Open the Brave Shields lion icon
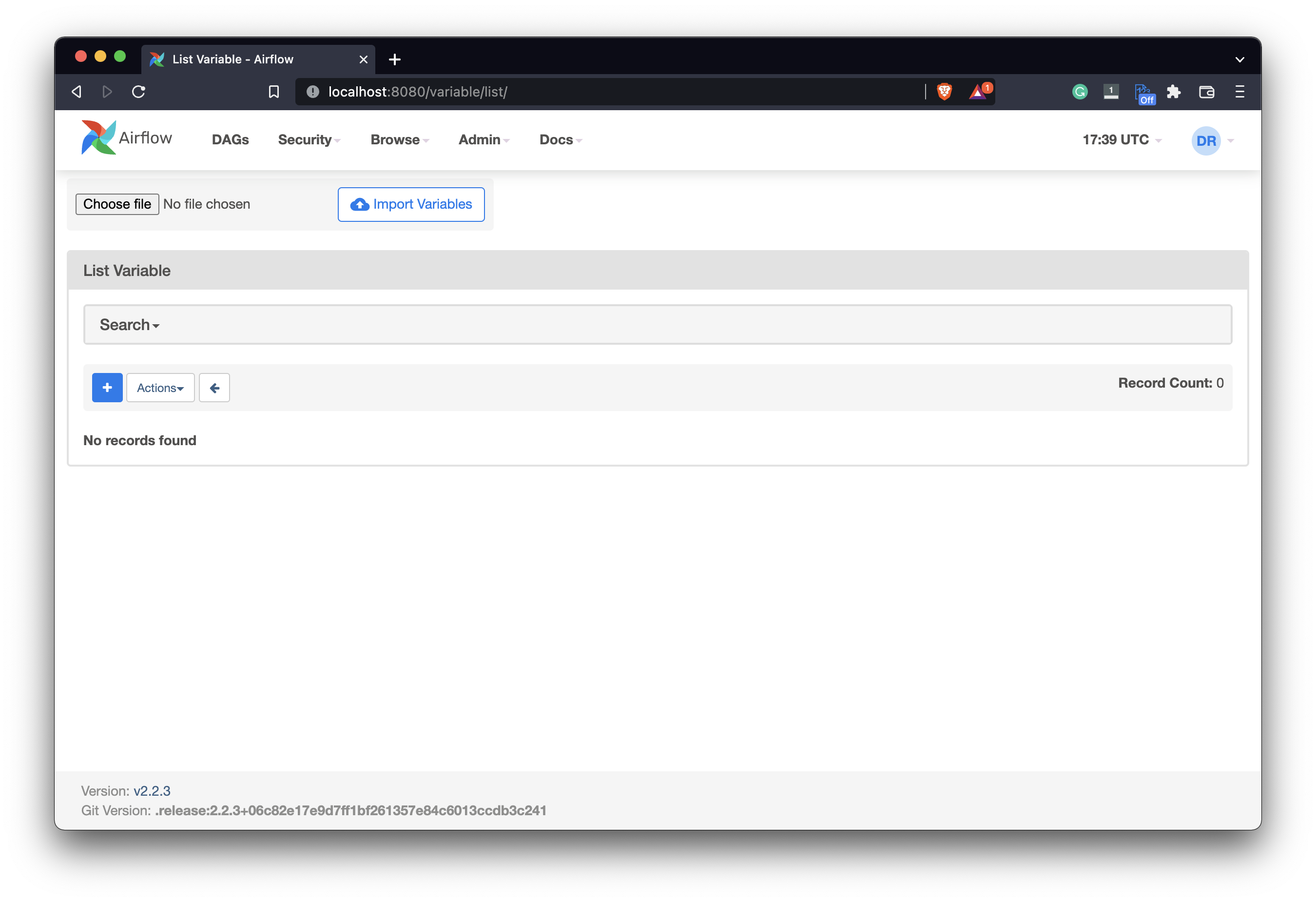This screenshot has height=902, width=1316. [x=944, y=92]
